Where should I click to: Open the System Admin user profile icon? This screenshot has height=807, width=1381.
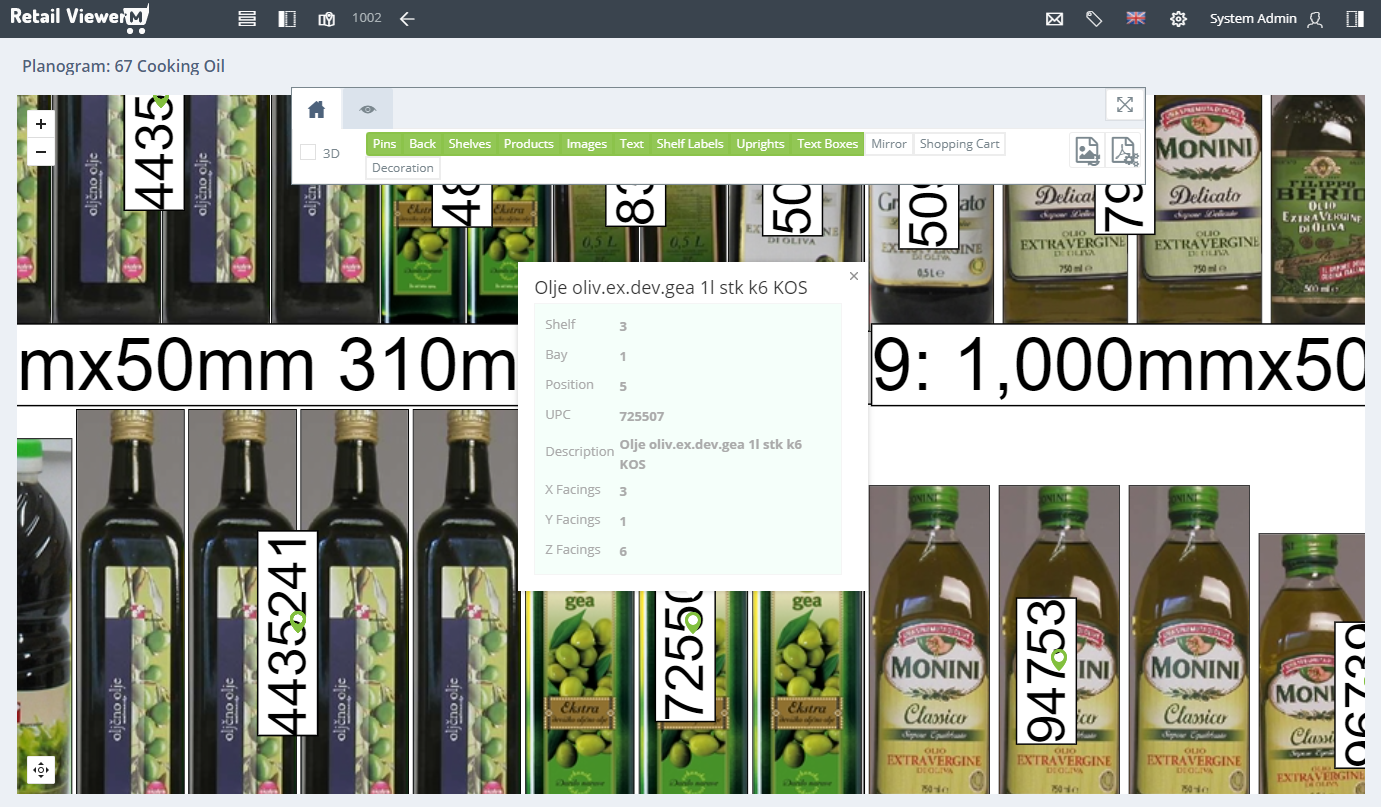1315,19
